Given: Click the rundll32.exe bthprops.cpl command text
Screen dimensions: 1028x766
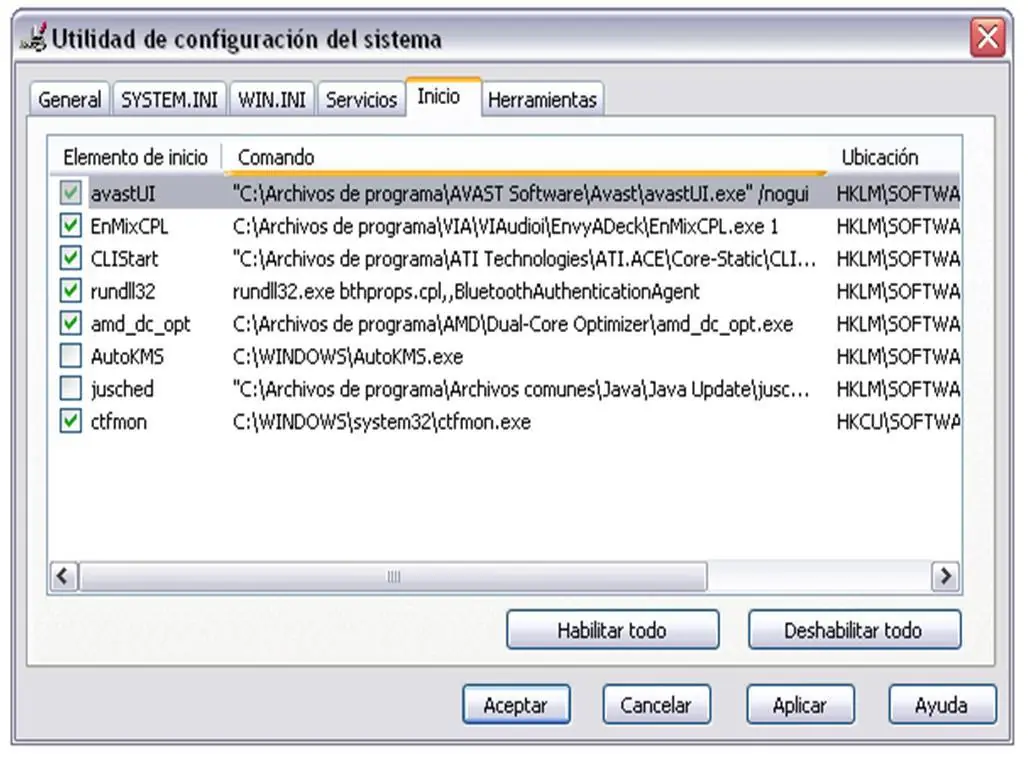Looking at the screenshot, I should pos(466,291).
